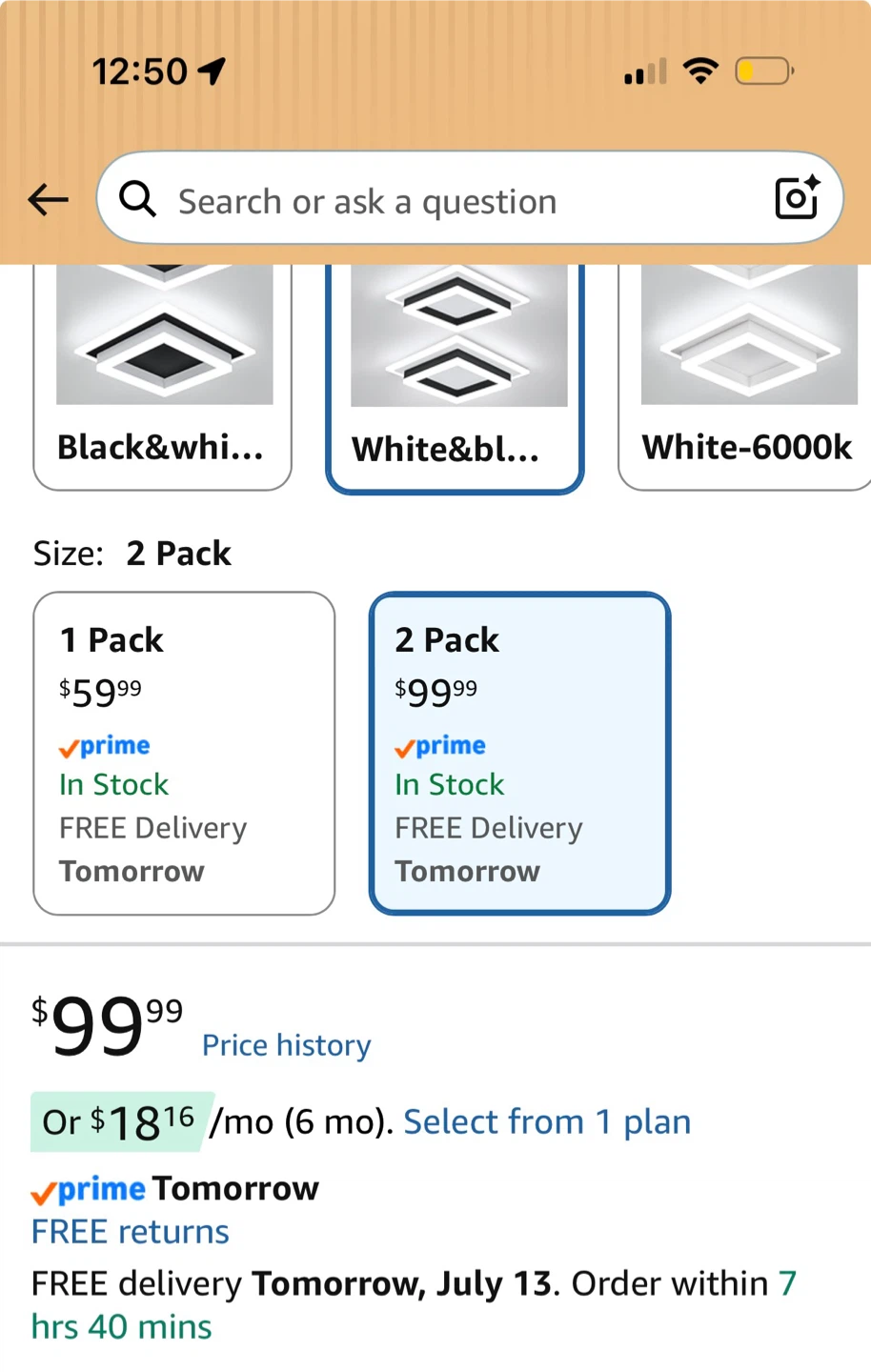Select the 2 Pack size option
This screenshot has height=1372, width=871.
coord(519,754)
